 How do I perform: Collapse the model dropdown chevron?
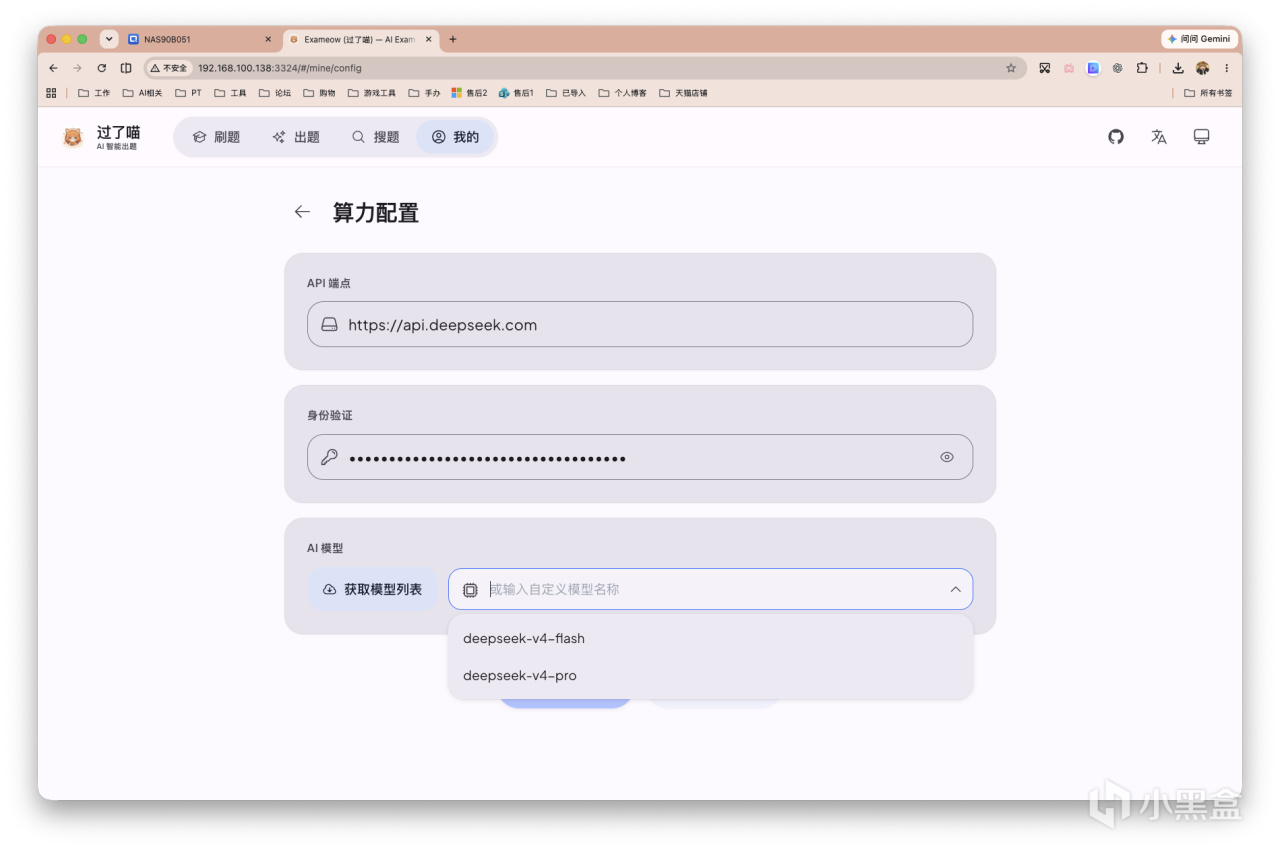click(x=955, y=590)
